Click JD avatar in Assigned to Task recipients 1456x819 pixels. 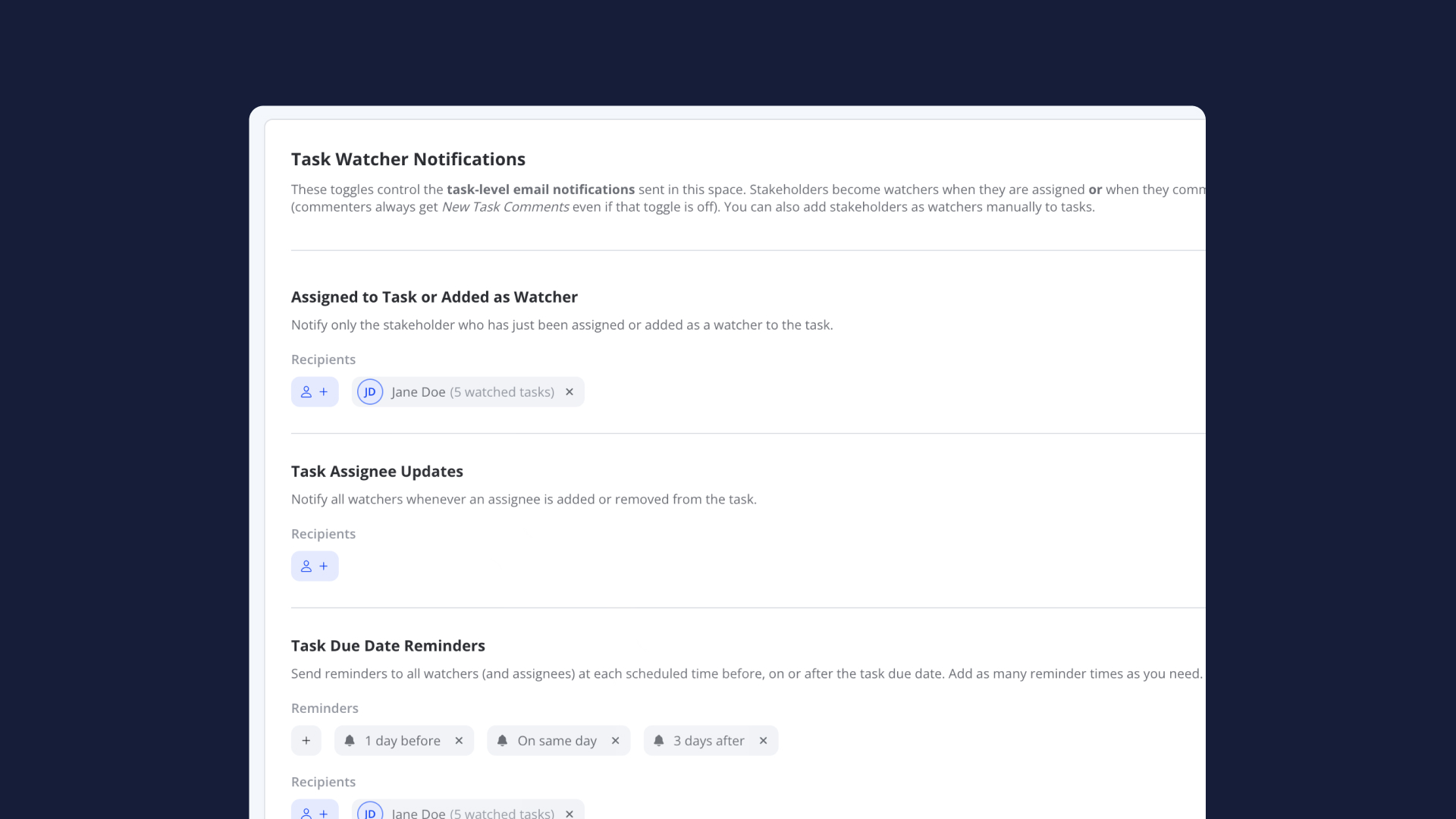click(370, 392)
